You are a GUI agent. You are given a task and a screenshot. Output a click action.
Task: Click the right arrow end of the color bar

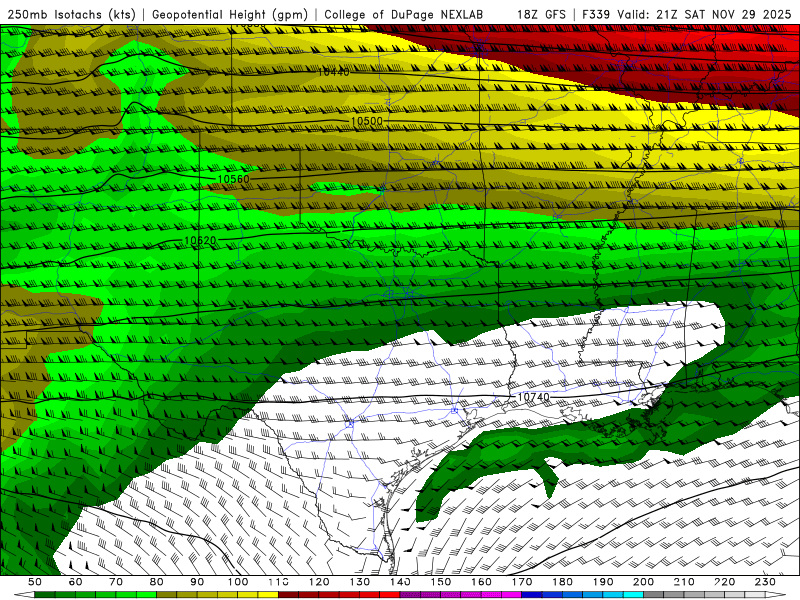[x=776, y=595]
